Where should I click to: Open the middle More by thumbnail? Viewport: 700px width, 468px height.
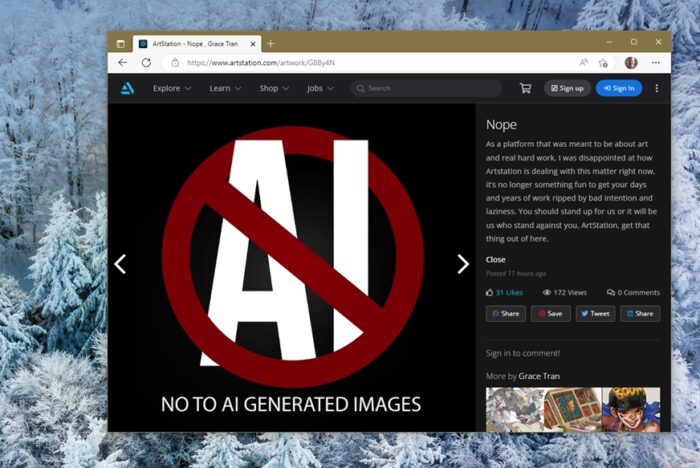[x=573, y=410]
